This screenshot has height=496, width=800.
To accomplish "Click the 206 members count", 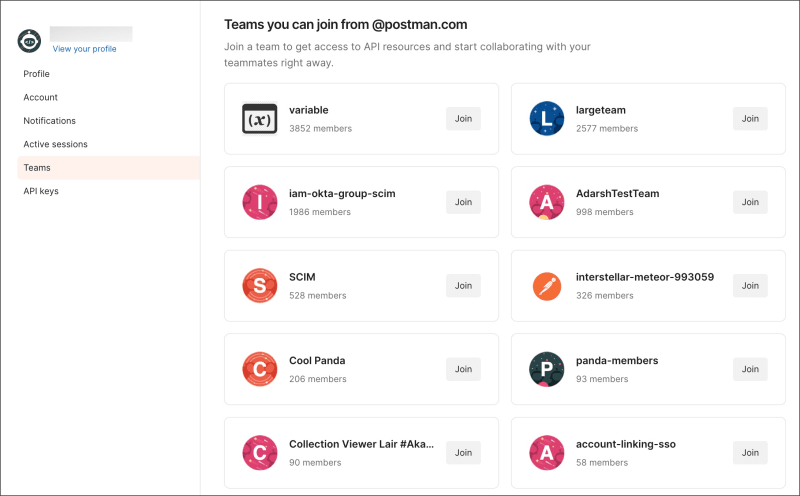I will pos(317,379).
